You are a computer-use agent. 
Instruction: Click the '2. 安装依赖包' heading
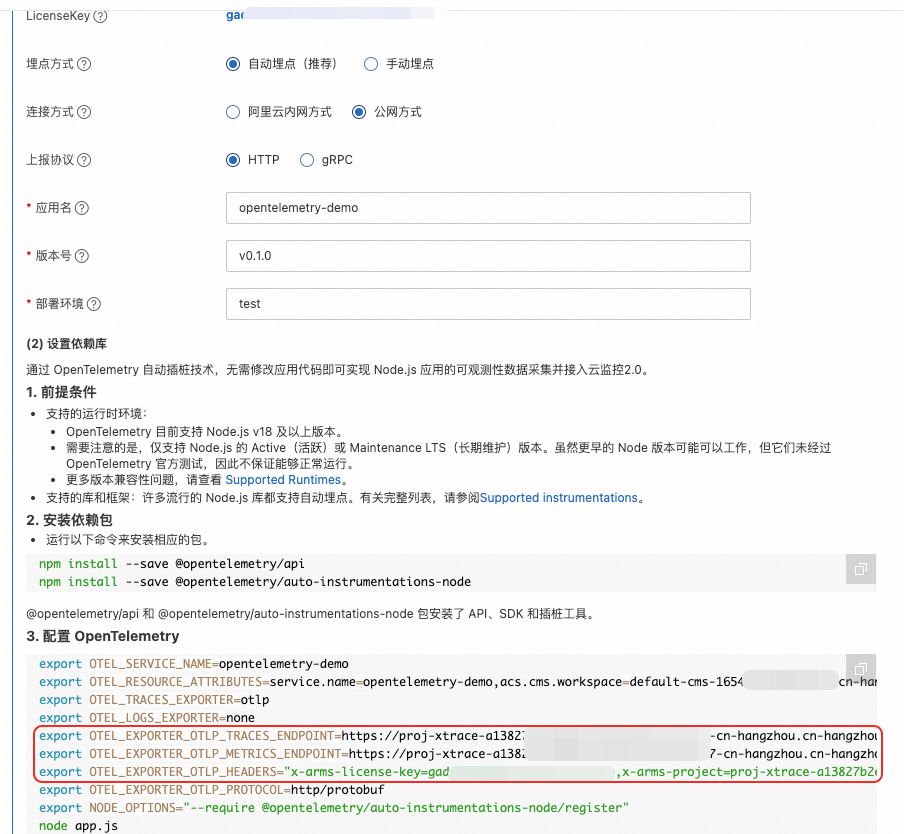[69, 520]
